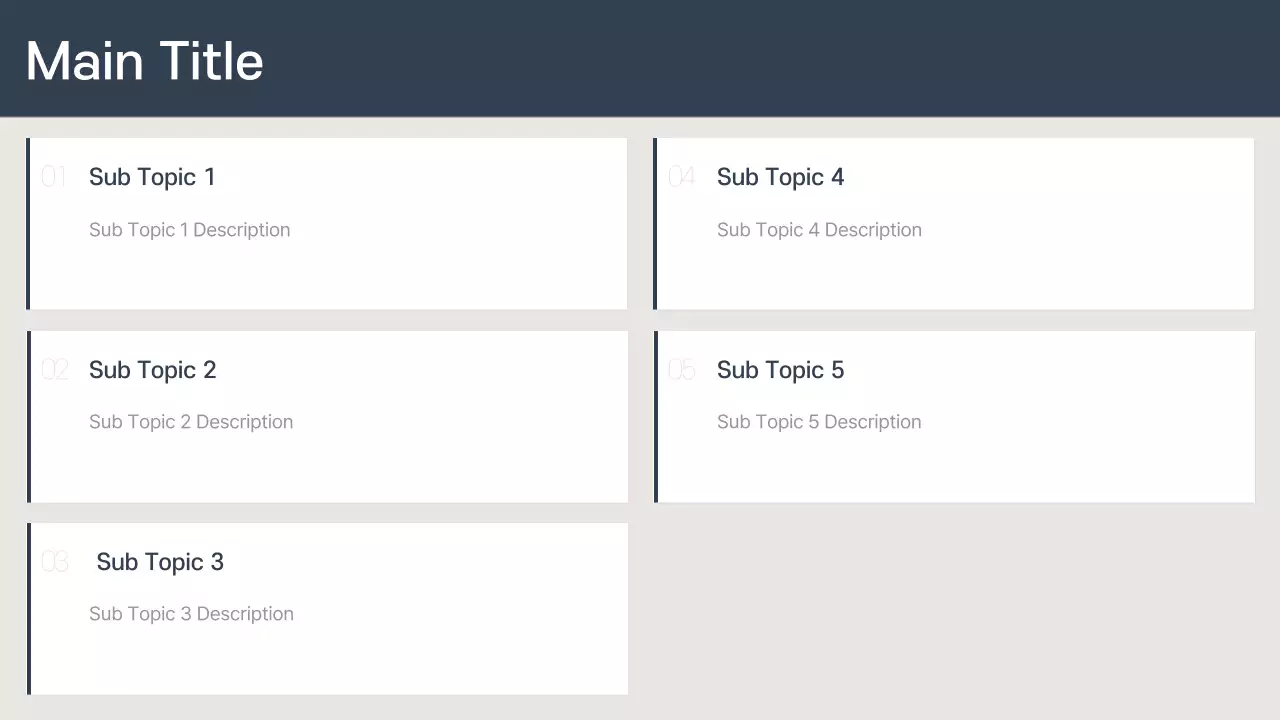Select the Sub Topic 2 heading
The height and width of the screenshot is (720, 1280).
[x=152, y=370]
